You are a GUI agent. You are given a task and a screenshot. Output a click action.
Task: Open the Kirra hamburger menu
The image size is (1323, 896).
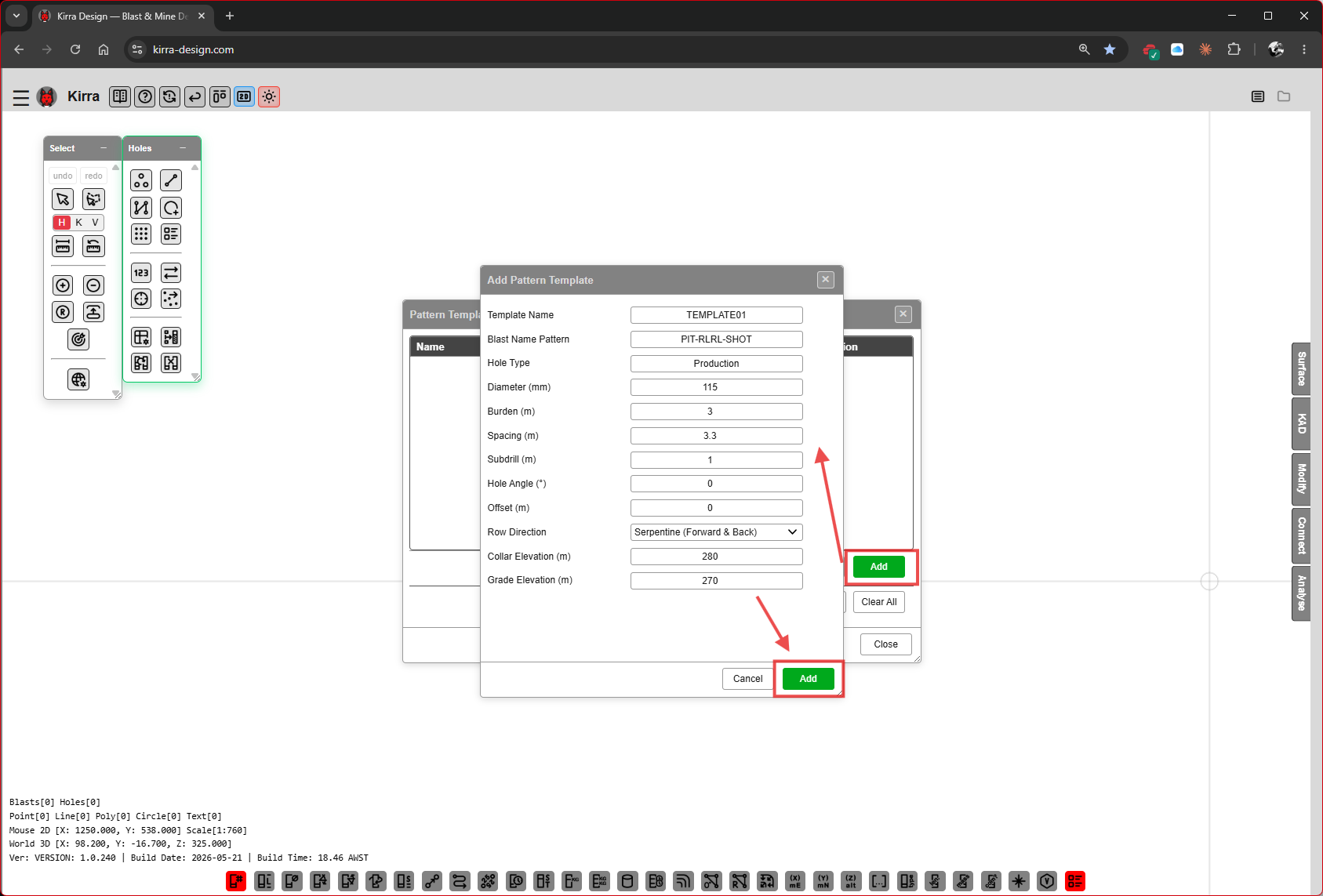[x=21, y=97]
